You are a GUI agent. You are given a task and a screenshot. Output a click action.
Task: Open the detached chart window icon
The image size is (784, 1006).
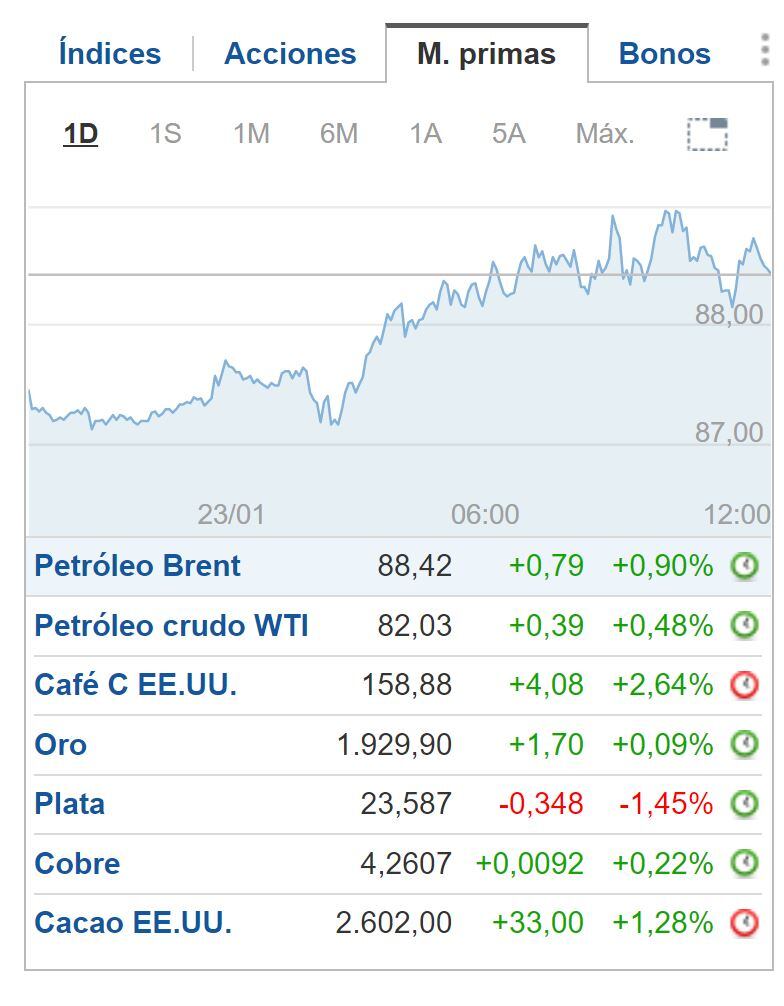click(x=707, y=134)
